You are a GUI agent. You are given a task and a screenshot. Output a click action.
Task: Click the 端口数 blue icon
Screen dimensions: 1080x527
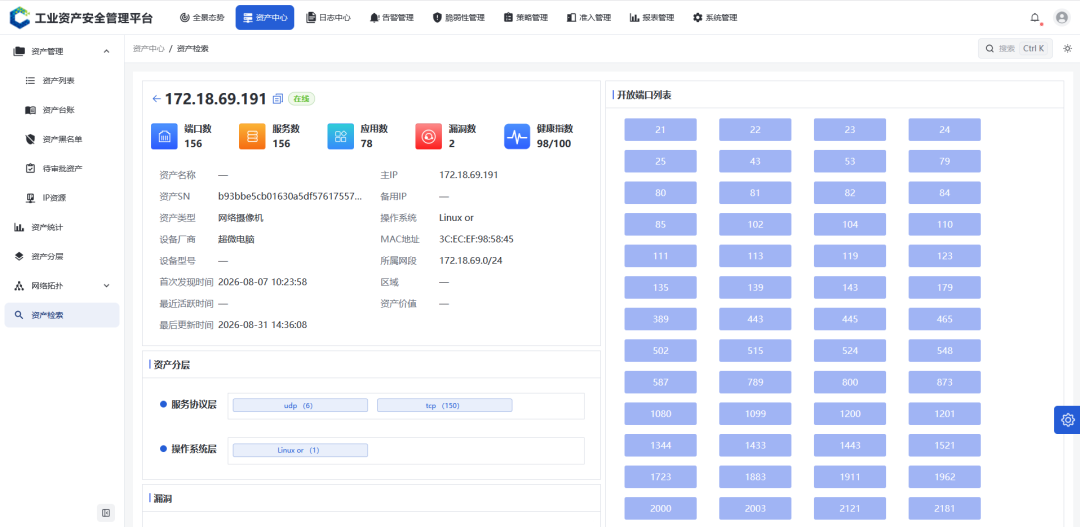(164, 136)
